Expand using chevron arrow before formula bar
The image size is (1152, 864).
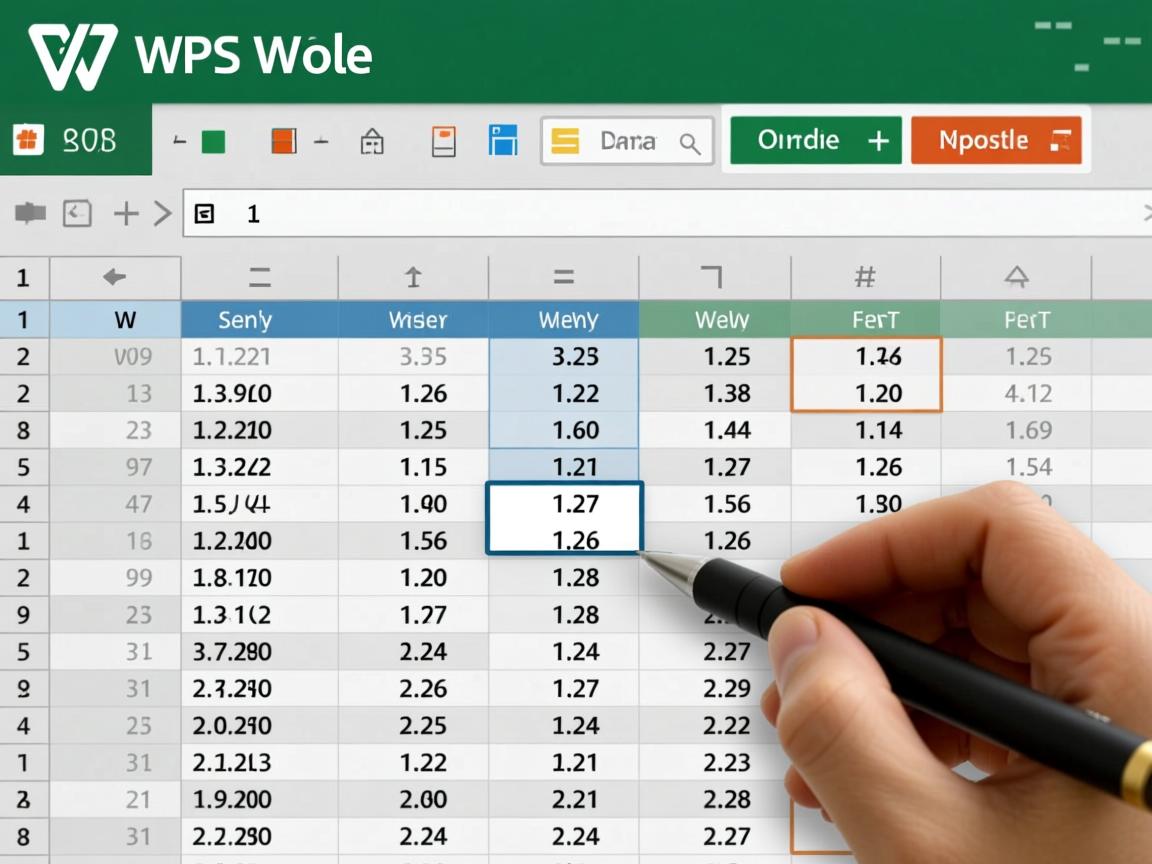click(x=162, y=213)
